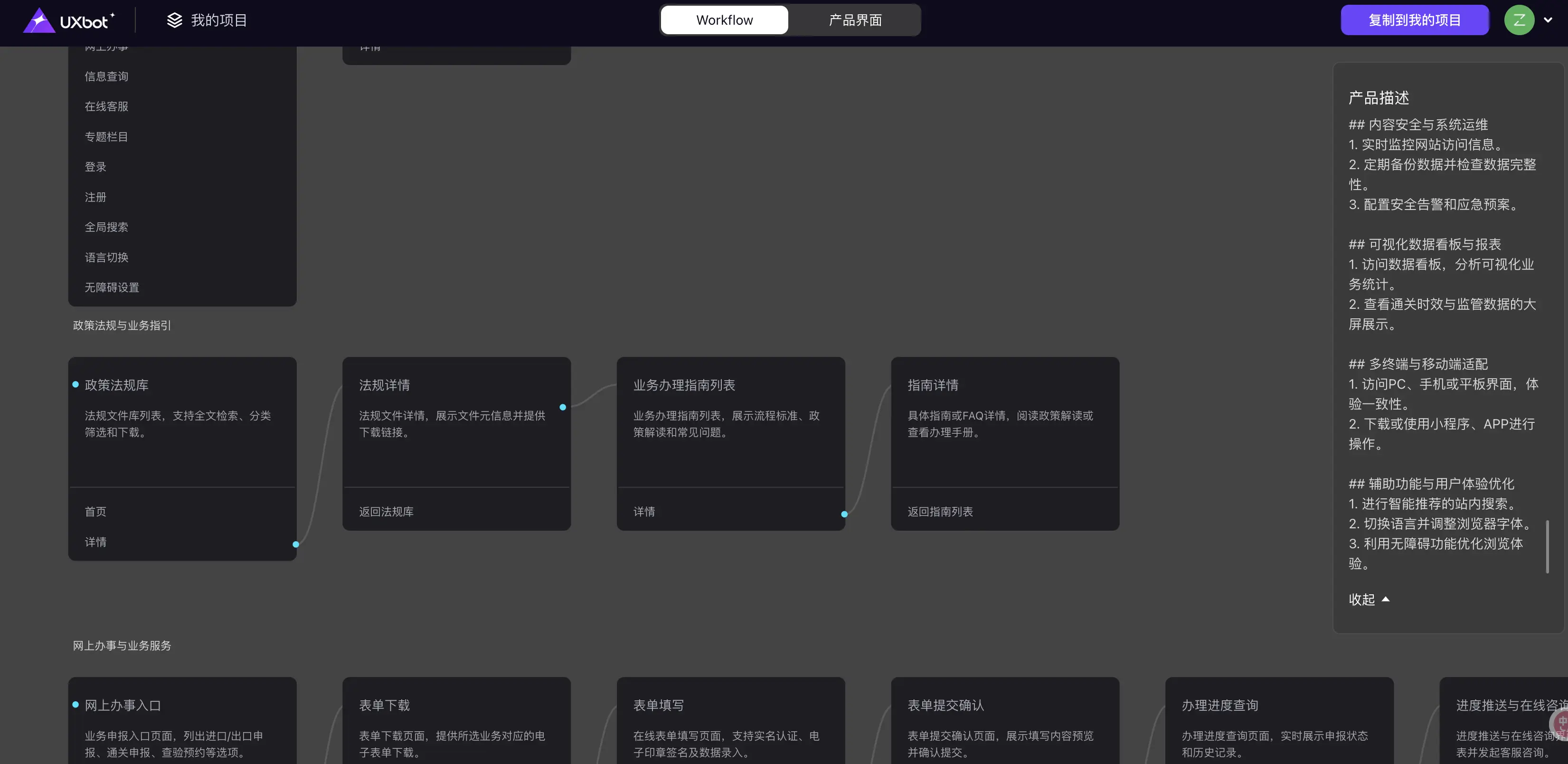Open the account dropdown chevron

coord(1548,20)
